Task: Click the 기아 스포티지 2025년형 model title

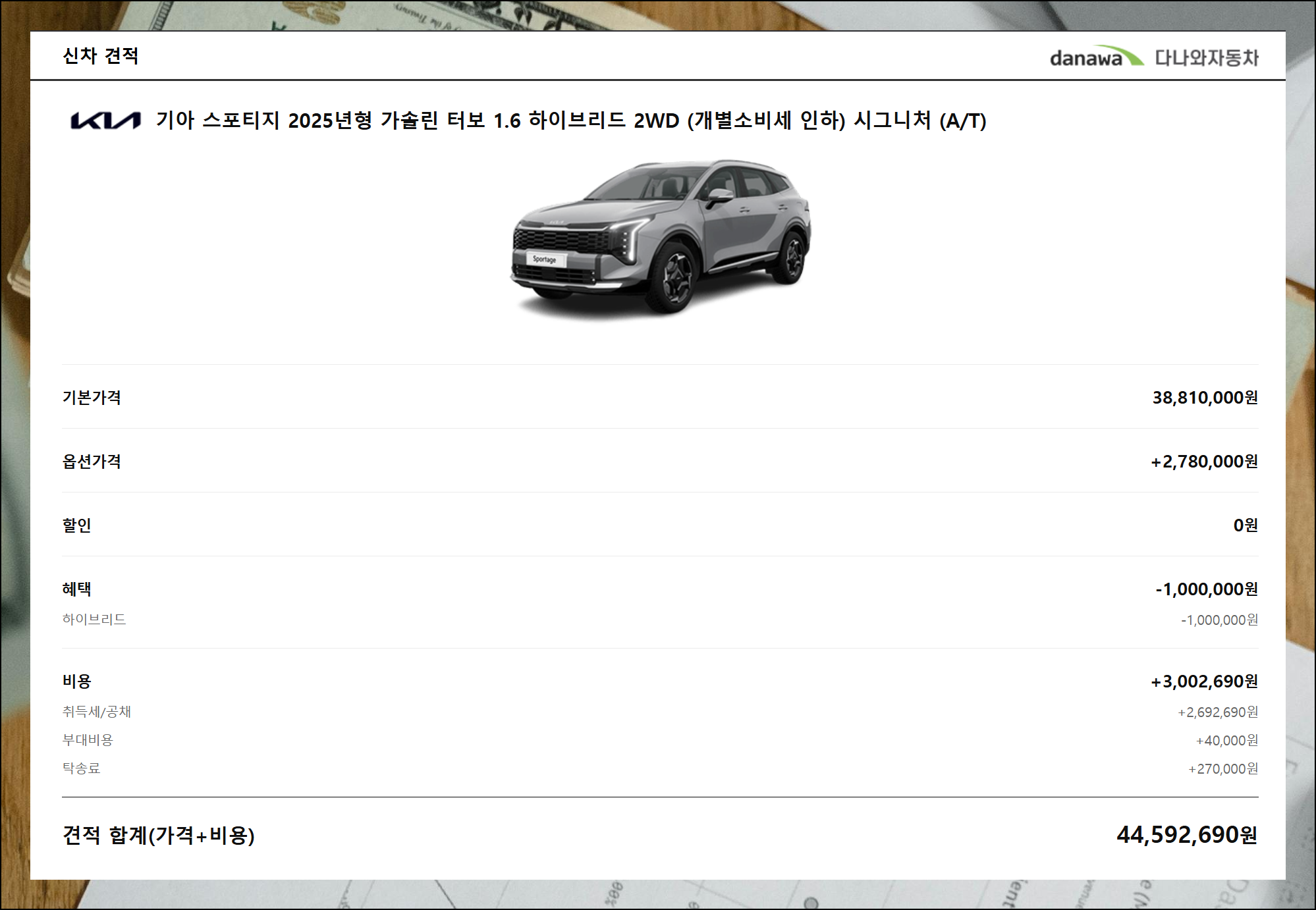Action: coord(570,120)
